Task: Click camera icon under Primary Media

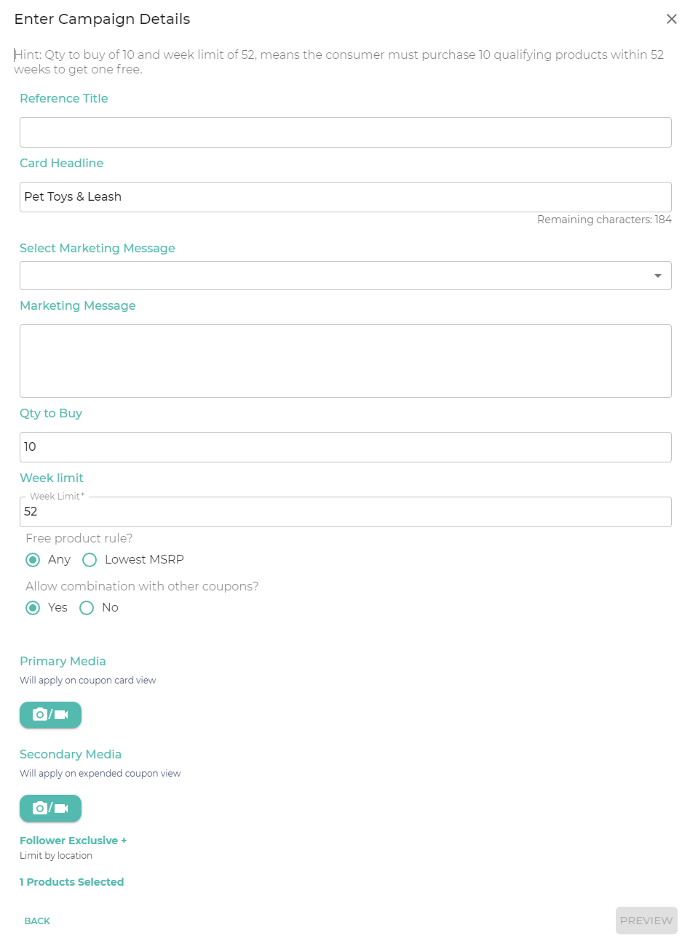Action: 40,714
